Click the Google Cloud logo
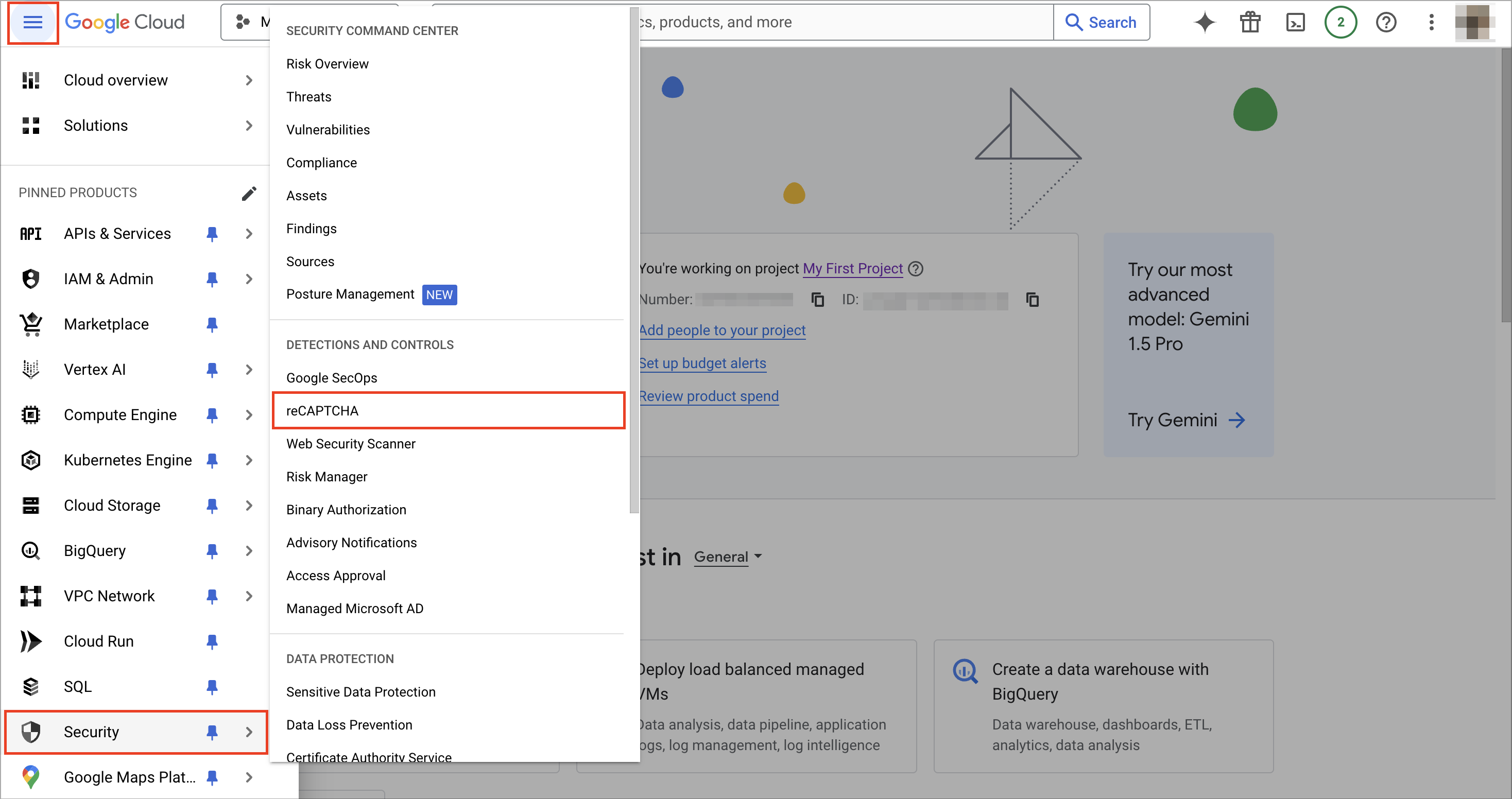This screenshot has width=1512, height=799. point(125,22)
